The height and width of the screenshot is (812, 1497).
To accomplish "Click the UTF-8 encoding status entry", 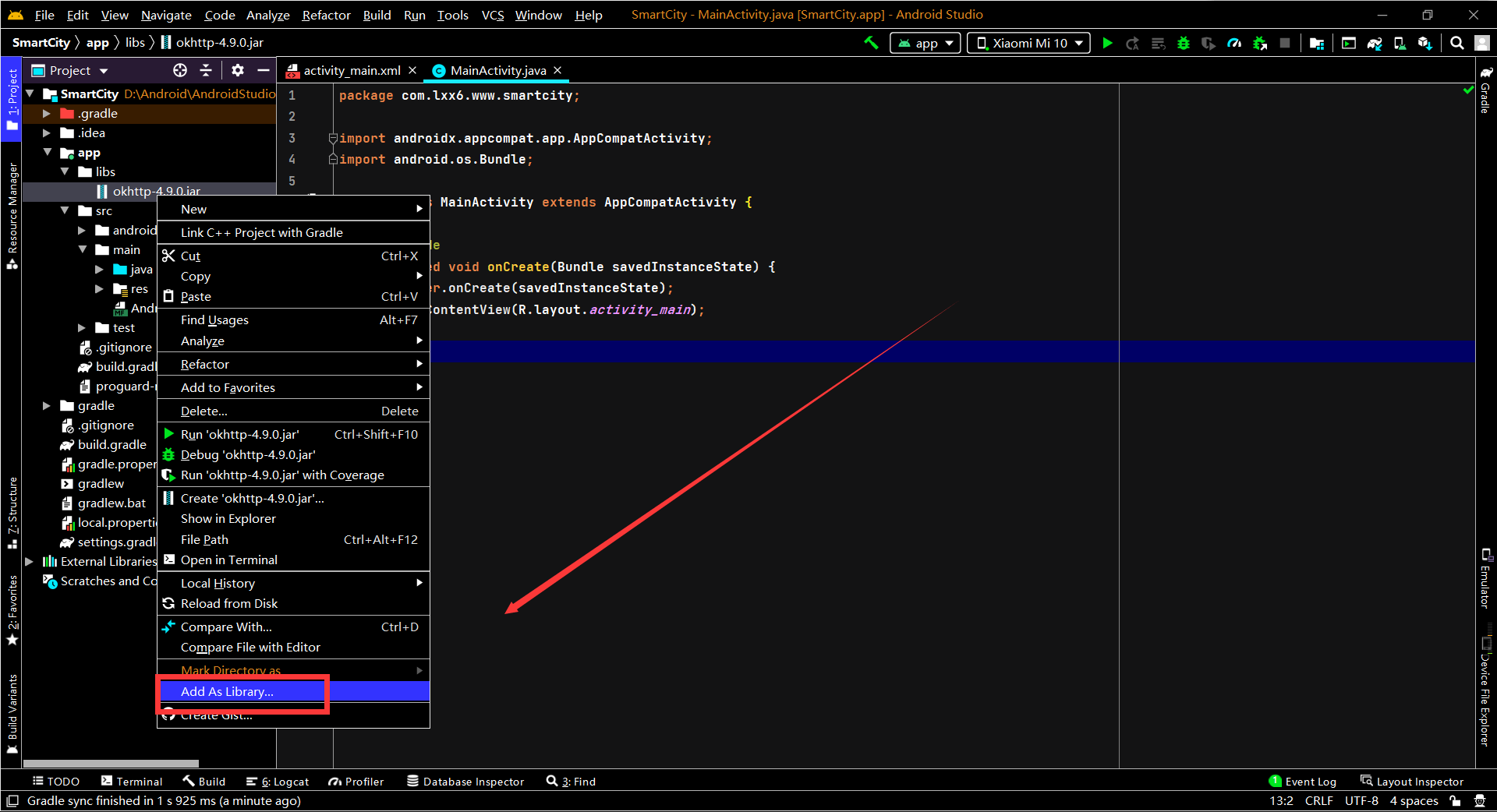I will point(1361,800).
